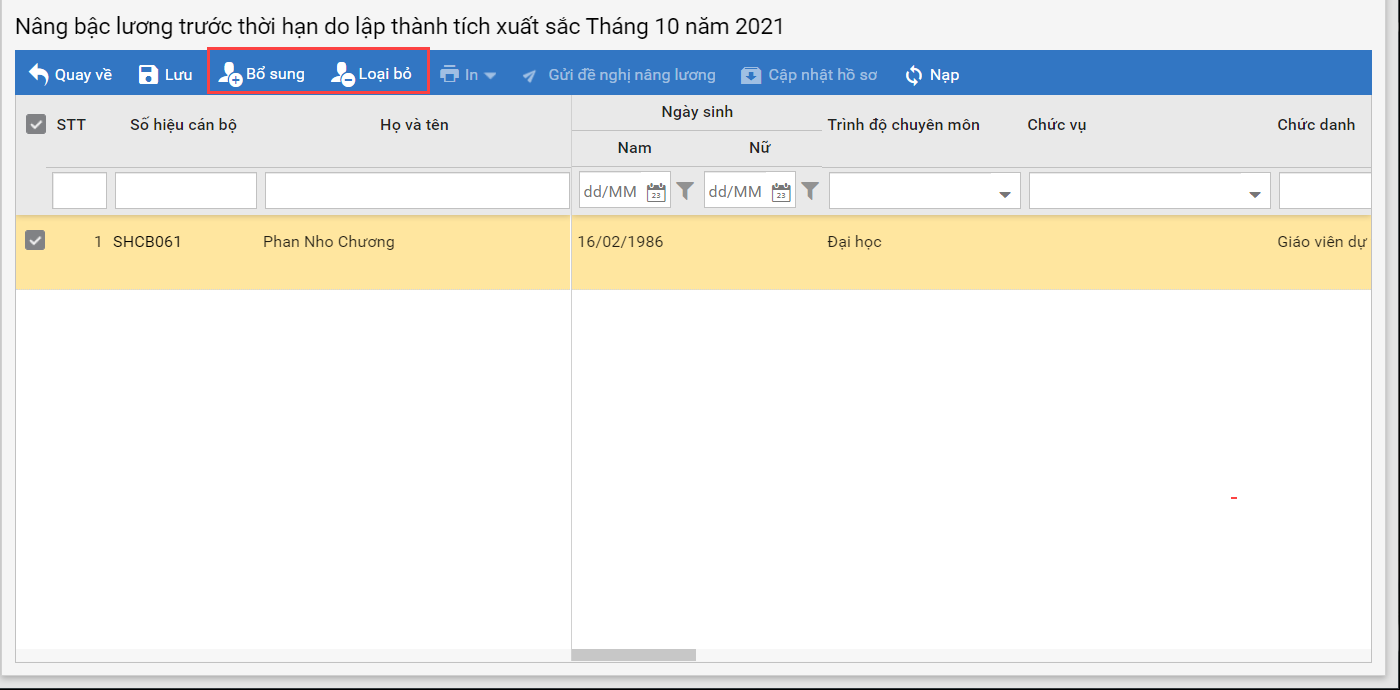Click the Loại bỏ remove-person icon
Viewport: 1400px width, 690px height.
(x=343, y=75)
